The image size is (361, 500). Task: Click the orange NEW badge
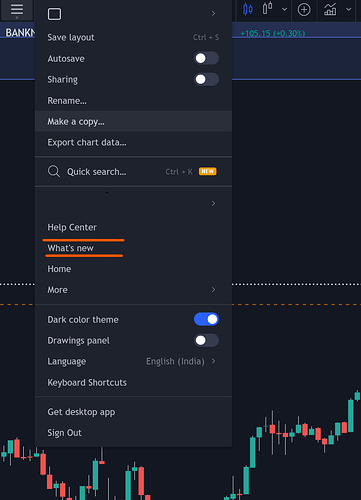[208, 171]
